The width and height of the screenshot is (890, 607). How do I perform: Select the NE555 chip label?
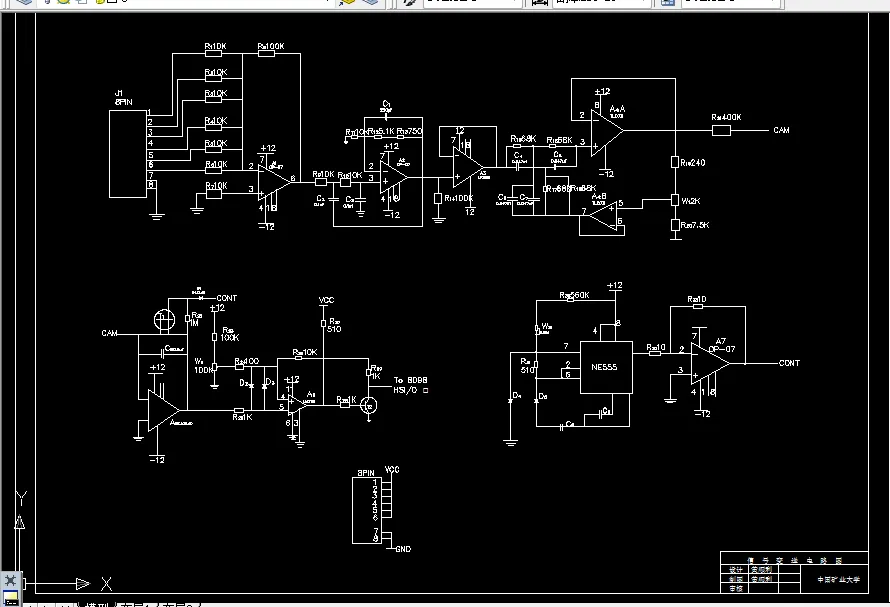[604, 367]
